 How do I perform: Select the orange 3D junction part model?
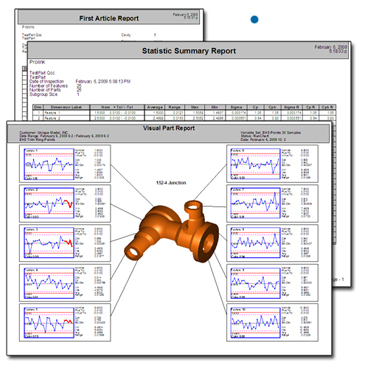(171, 231)
